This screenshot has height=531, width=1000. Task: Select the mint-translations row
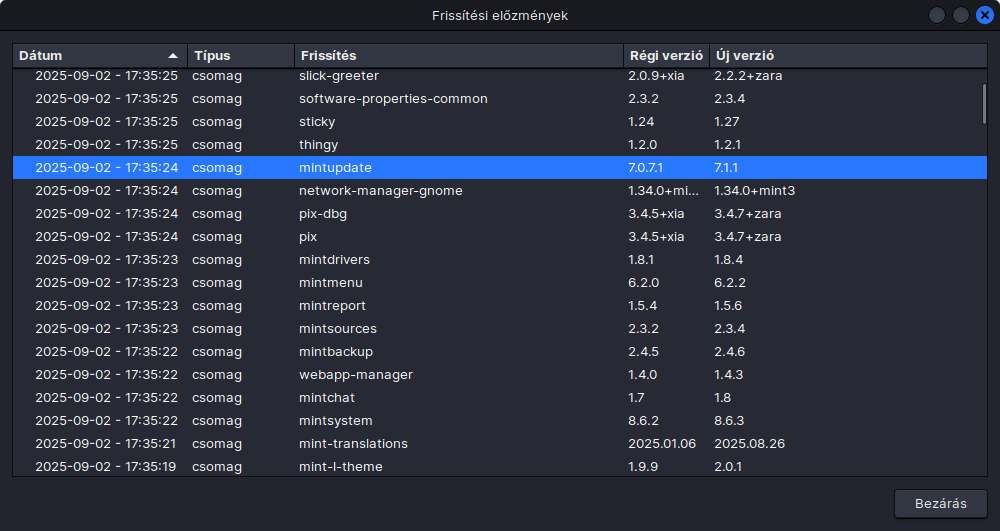point(500,443)
